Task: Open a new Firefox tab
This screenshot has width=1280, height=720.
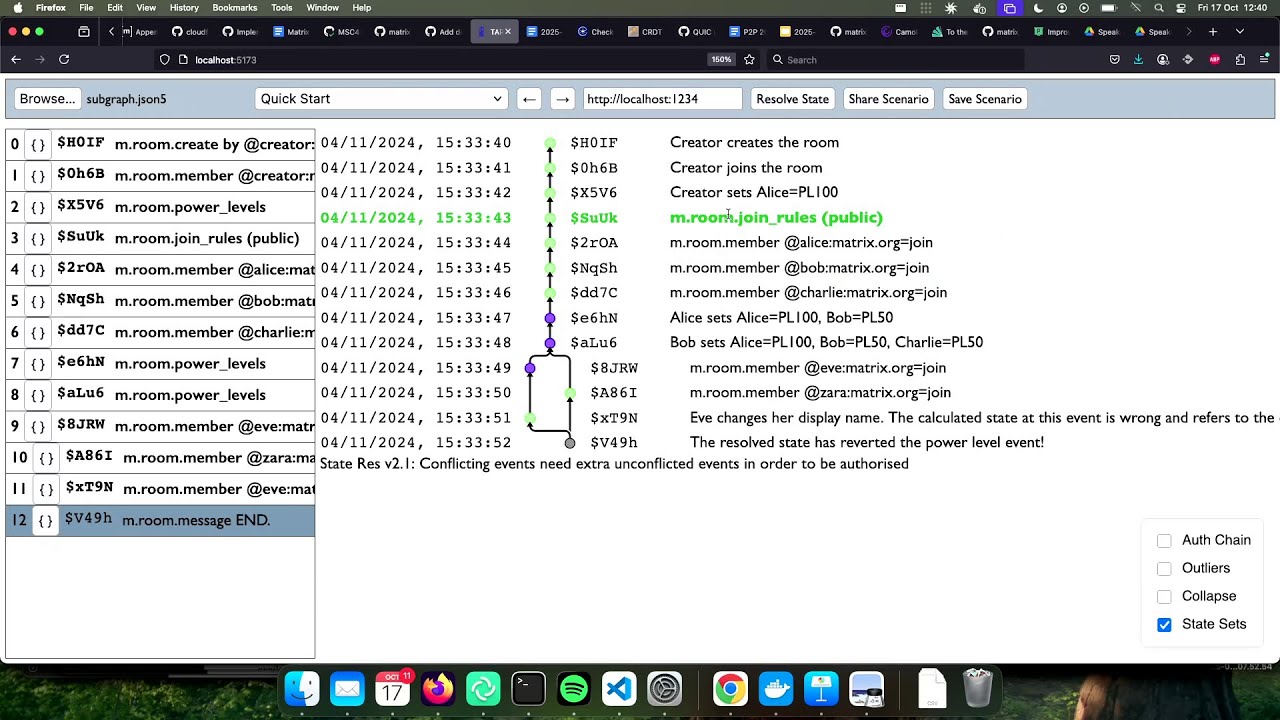Action: click(x=1213, y=32)
